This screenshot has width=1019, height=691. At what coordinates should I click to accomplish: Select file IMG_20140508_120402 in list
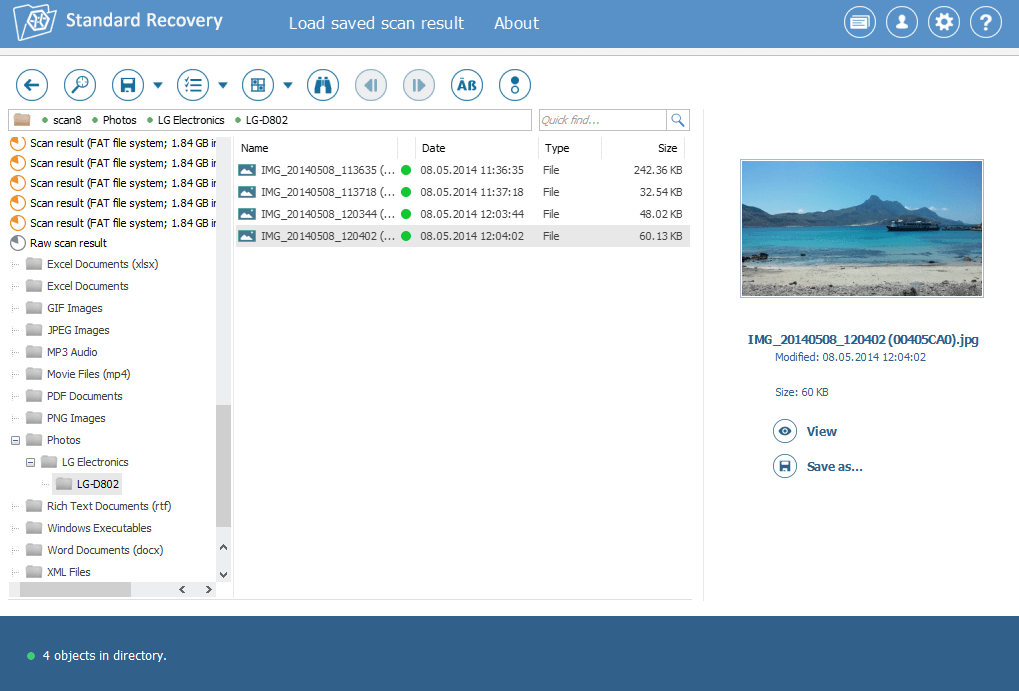point(461,237)
